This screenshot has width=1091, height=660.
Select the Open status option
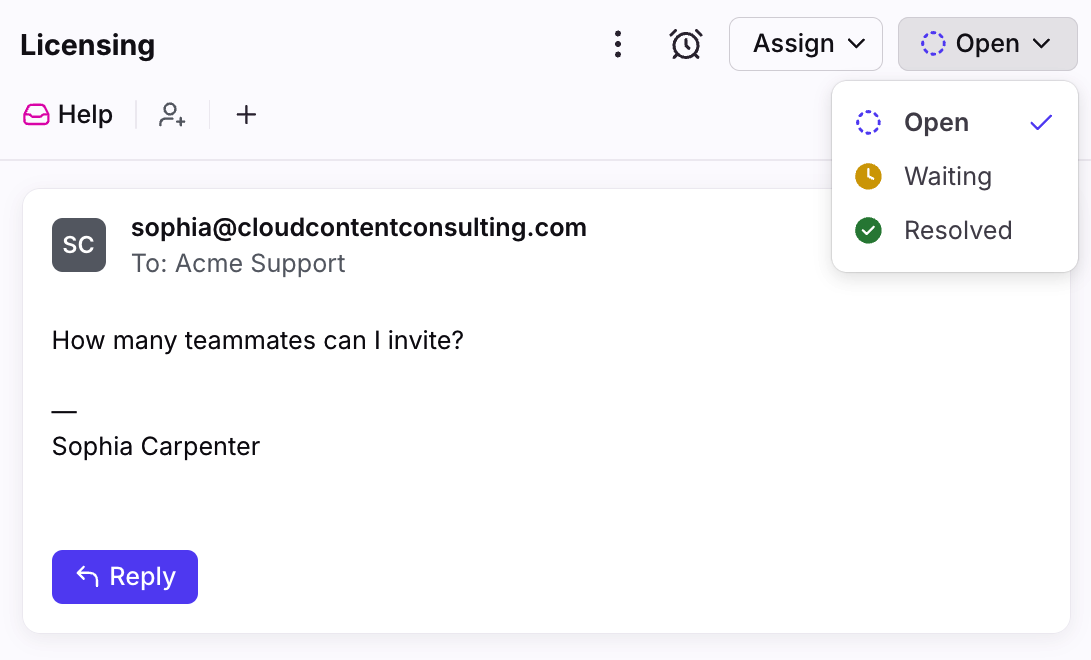936,123
